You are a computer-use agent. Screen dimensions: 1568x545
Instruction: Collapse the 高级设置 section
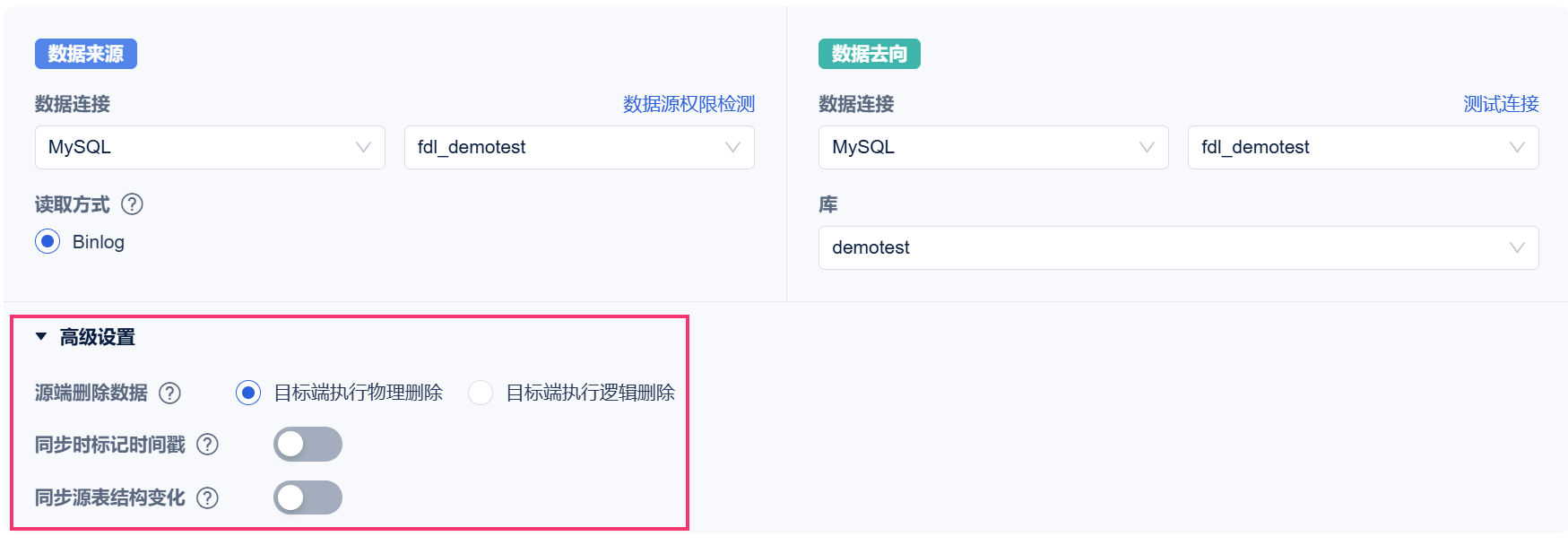pos(41,337)
